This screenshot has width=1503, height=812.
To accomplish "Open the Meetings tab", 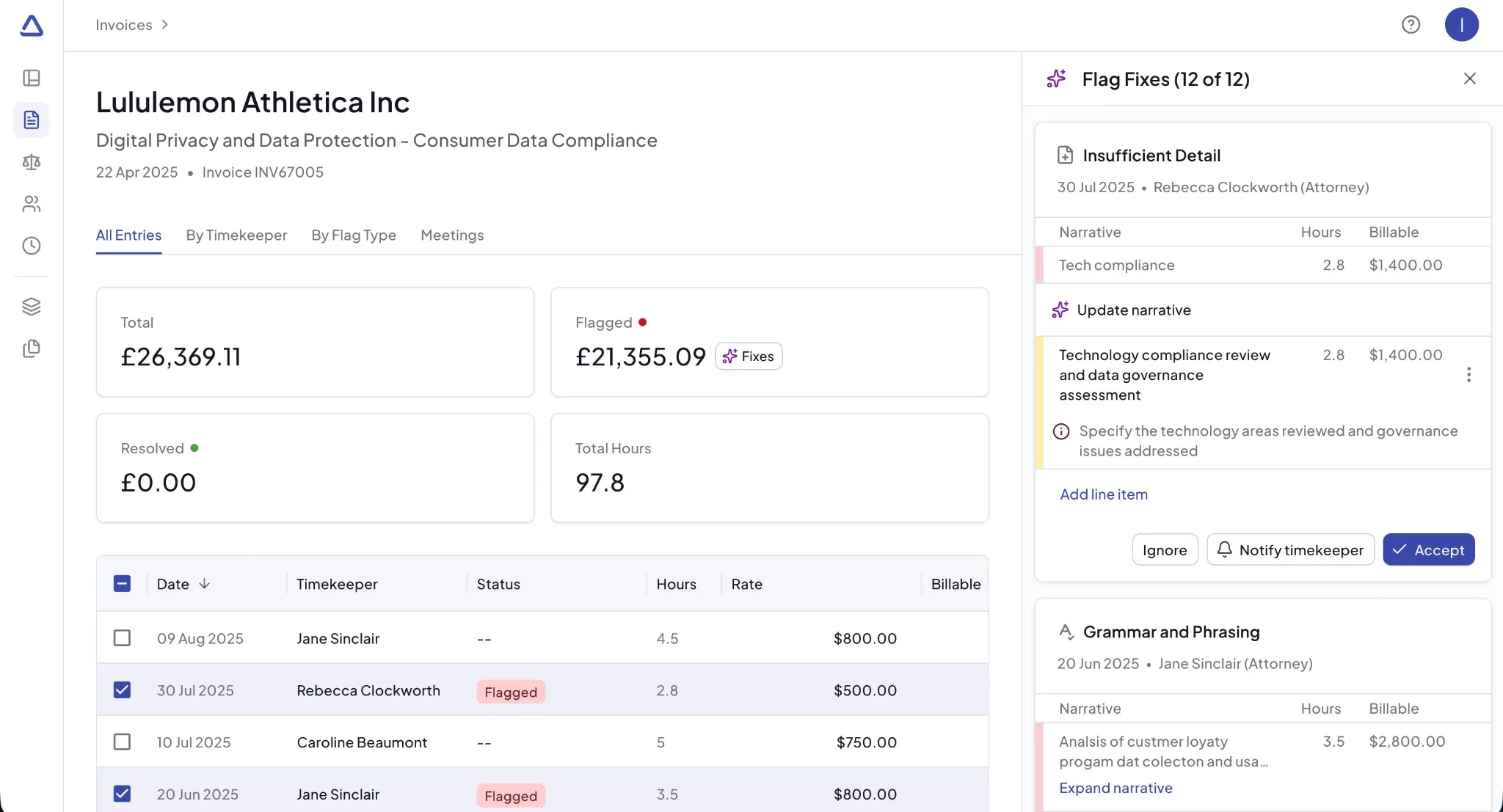I will [x=452, y=235].
